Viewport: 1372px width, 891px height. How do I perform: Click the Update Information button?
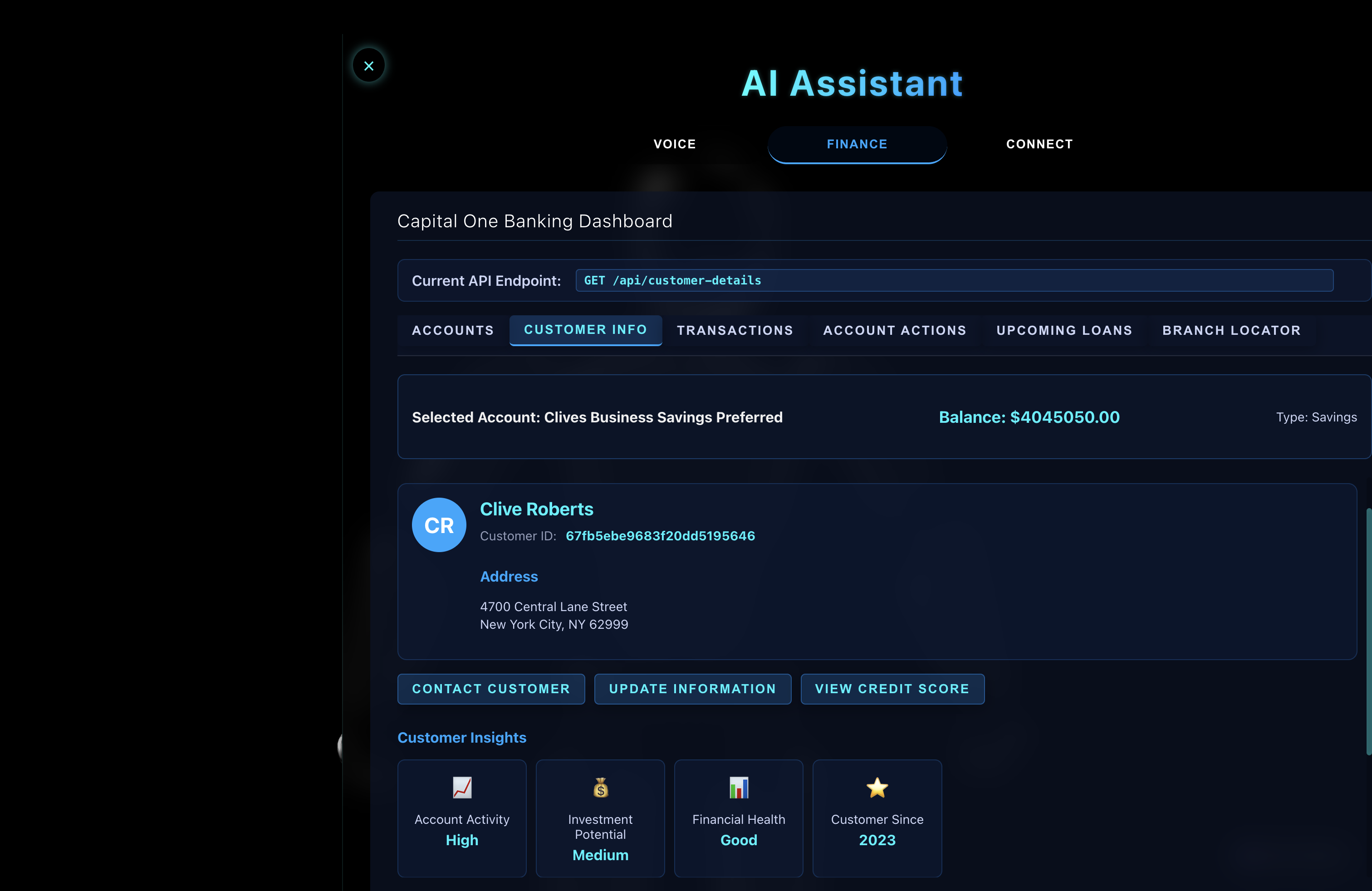[x=692, y=689]
